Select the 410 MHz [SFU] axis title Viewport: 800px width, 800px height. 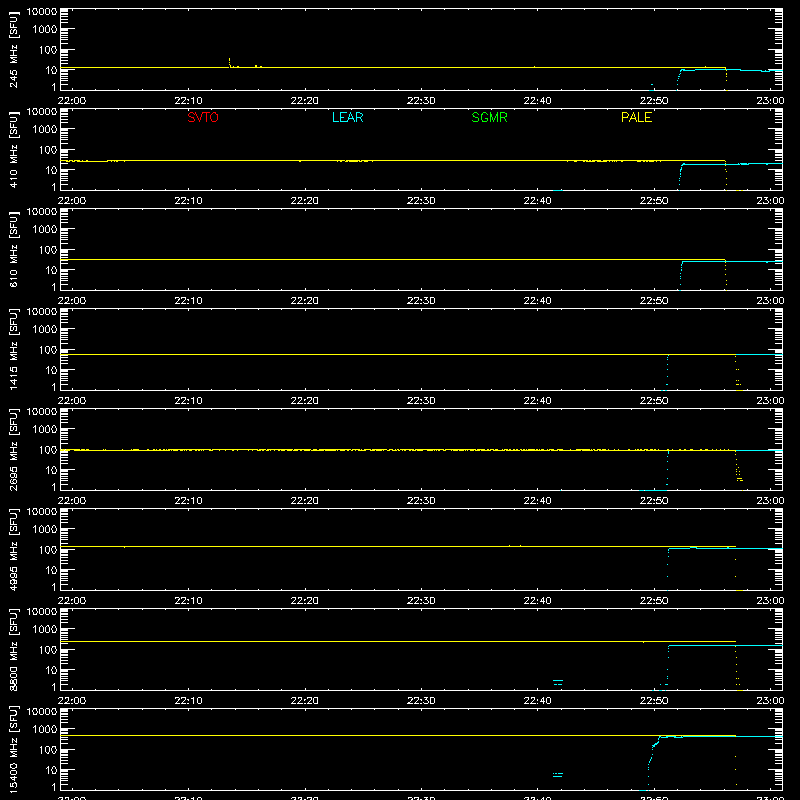[14, 149]
